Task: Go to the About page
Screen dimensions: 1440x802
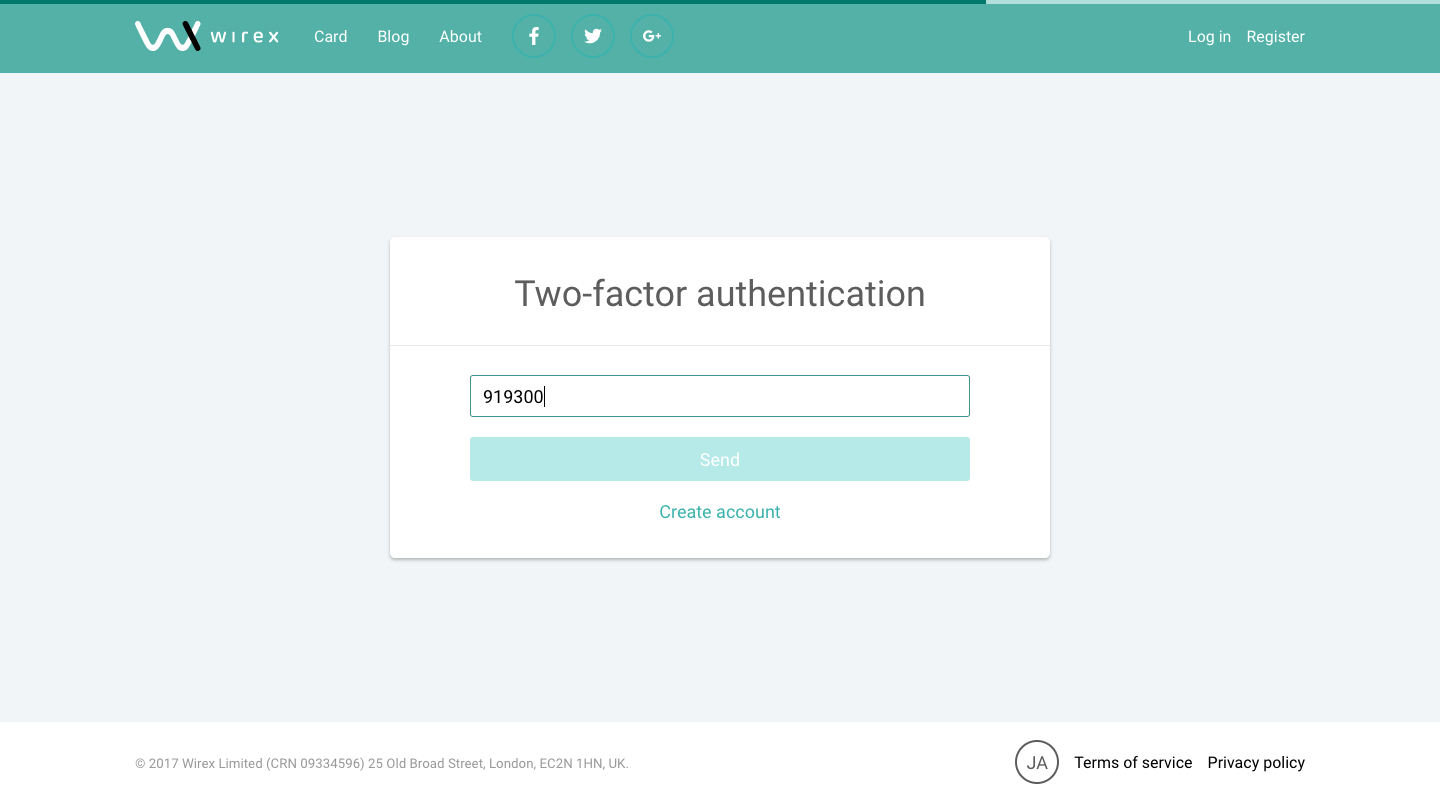Action: click(x=460, y=37)
